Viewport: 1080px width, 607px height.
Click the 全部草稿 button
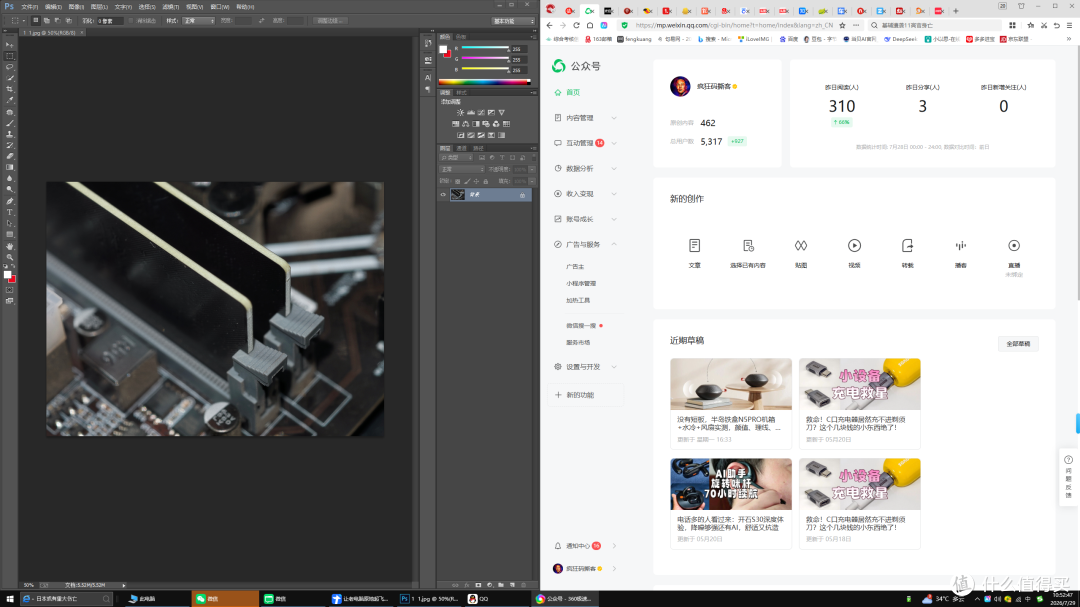click(x=1018, y=344)
